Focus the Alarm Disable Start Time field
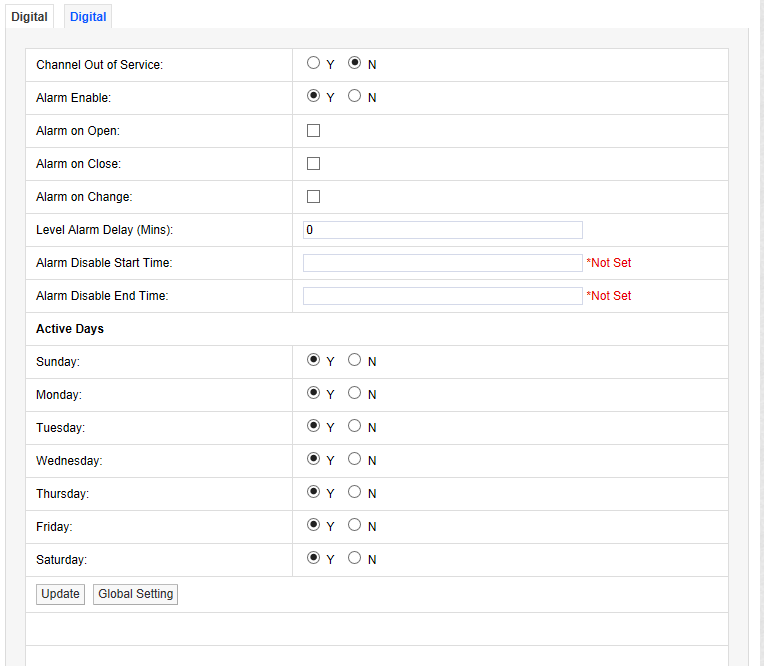The image size is (764, 666). [442, 263]
